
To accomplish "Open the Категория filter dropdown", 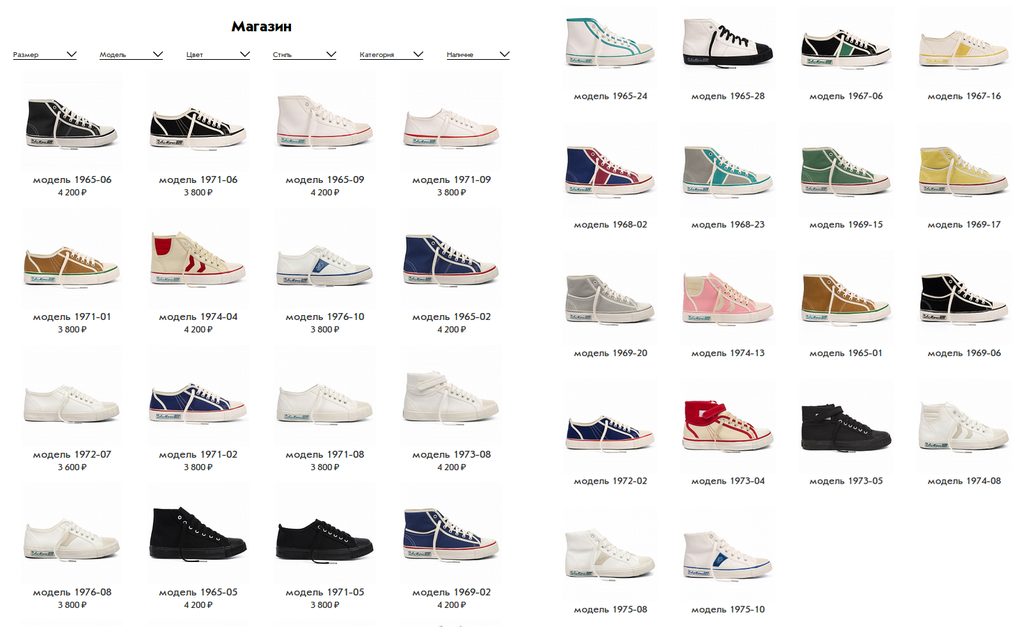I will 391,55.
